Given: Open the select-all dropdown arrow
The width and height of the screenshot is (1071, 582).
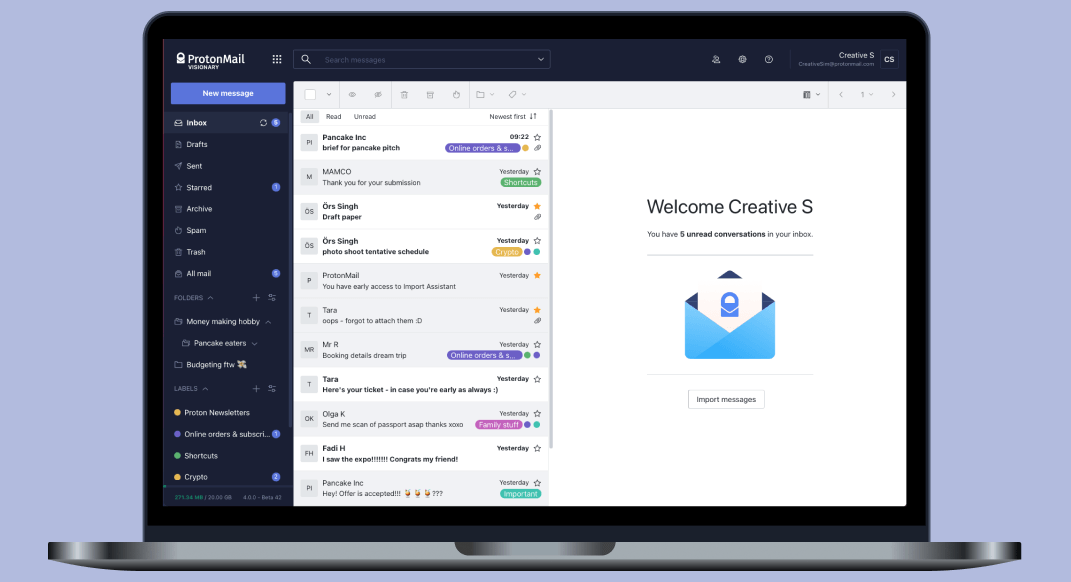Looking at the screenshot, I should coord(329,95).
